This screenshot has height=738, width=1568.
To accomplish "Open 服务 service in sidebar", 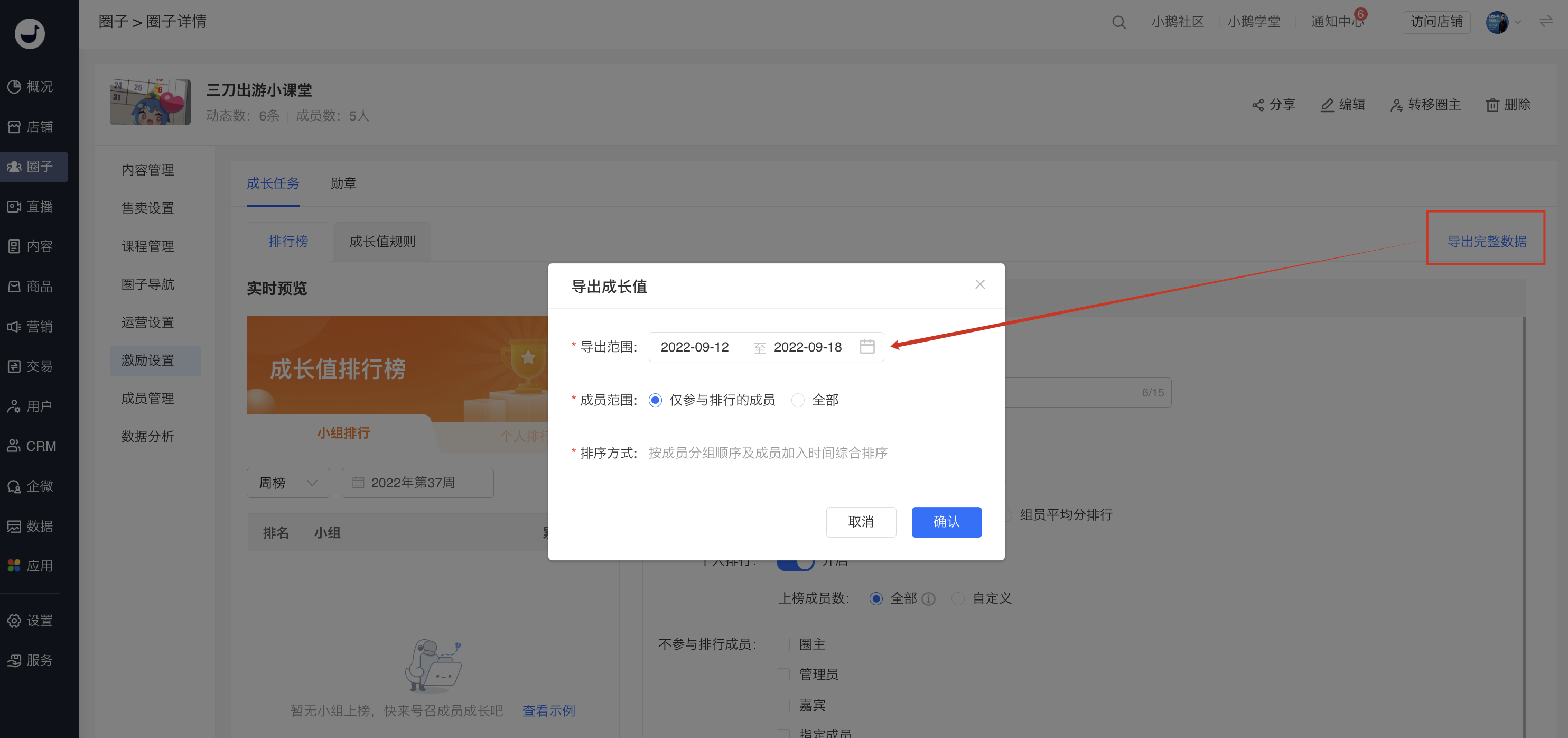I will [31, 660].
